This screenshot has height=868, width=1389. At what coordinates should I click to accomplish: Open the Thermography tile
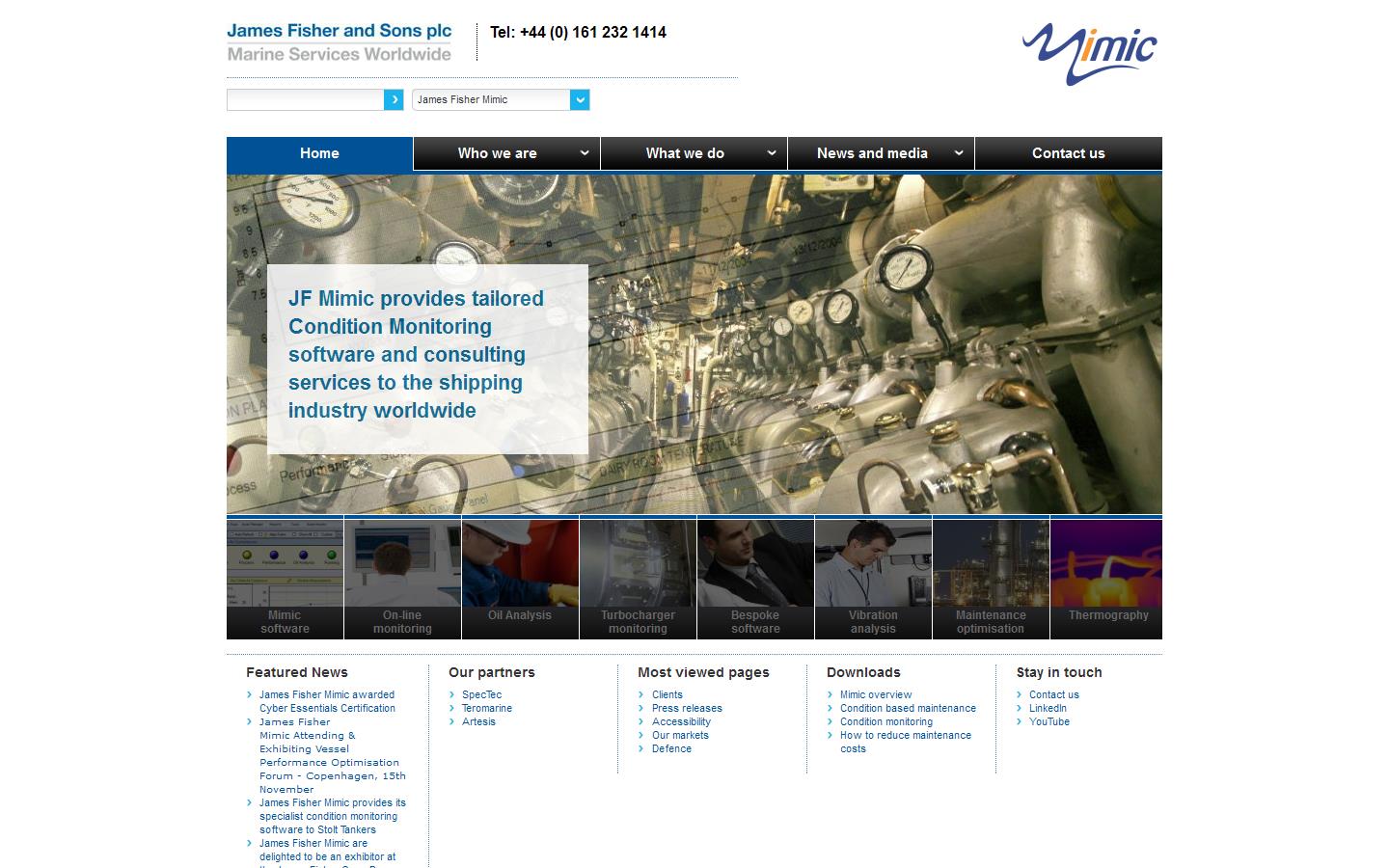(1107, 577)
